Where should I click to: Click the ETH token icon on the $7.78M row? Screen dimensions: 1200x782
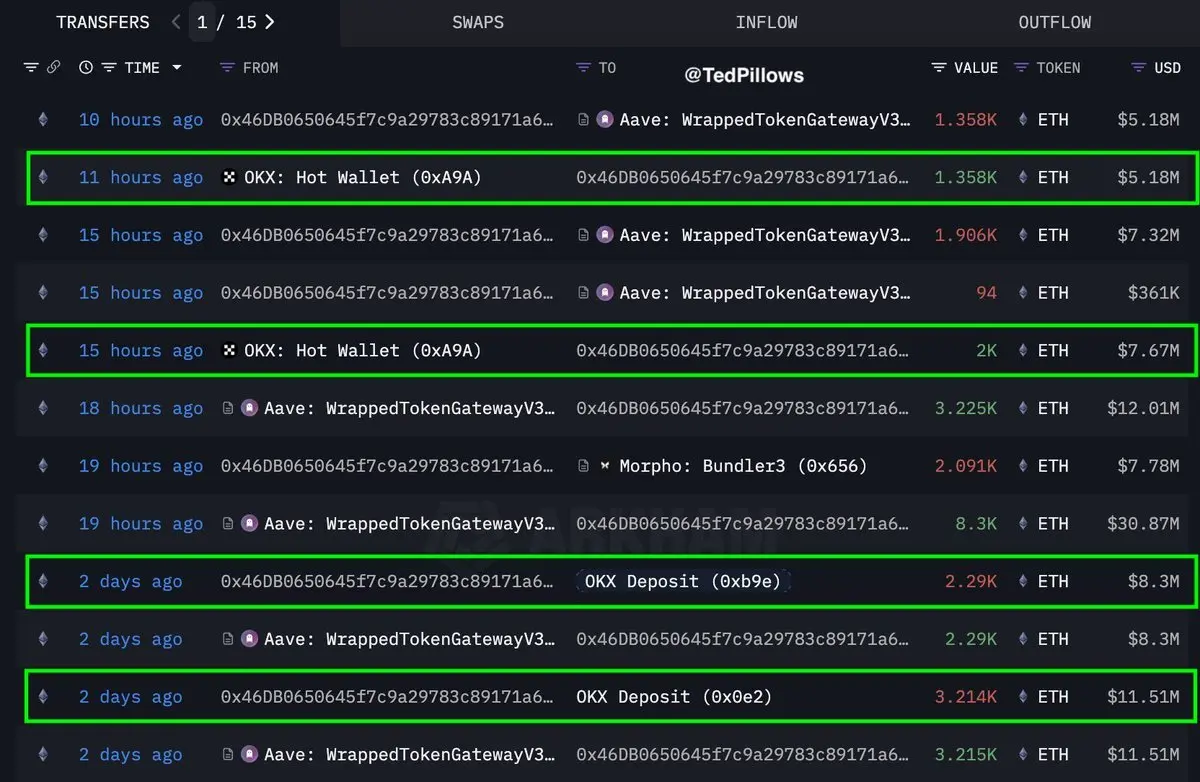click(x=1023, y=467)
